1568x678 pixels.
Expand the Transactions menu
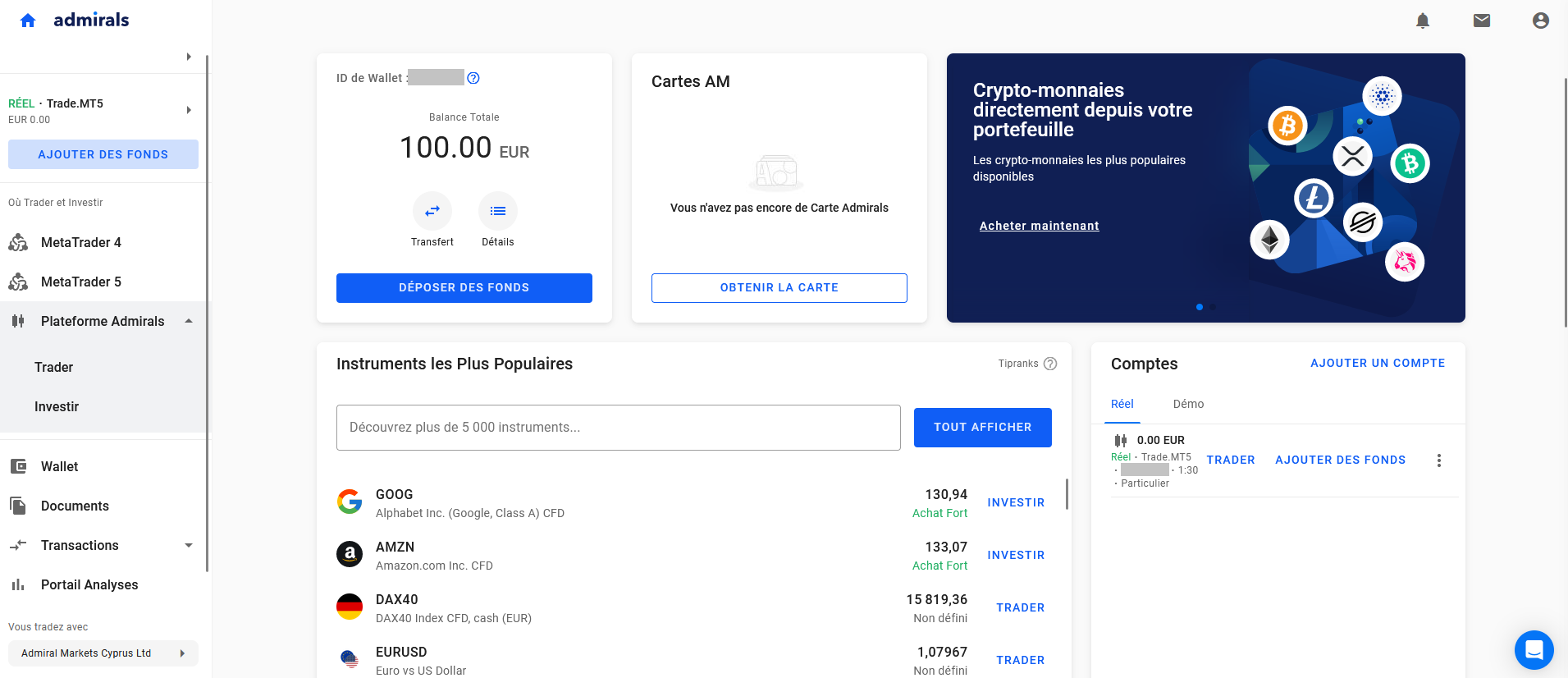tap(189, 545)
